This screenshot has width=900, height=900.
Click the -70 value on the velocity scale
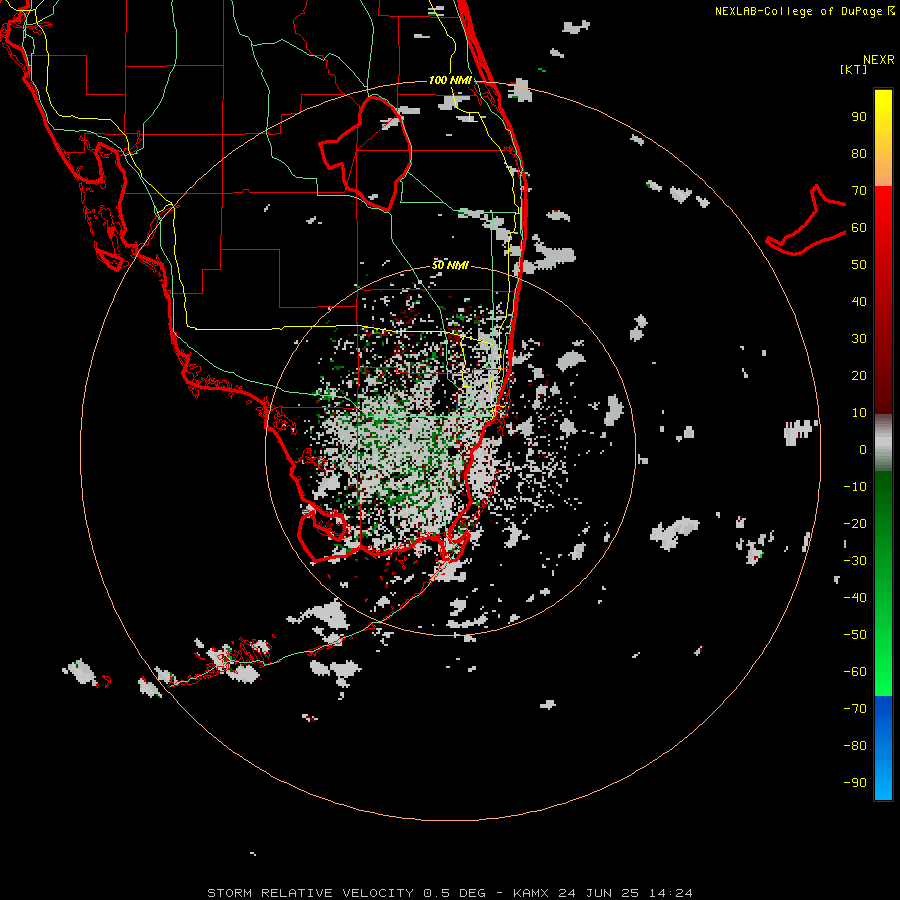tap(855, 709)
